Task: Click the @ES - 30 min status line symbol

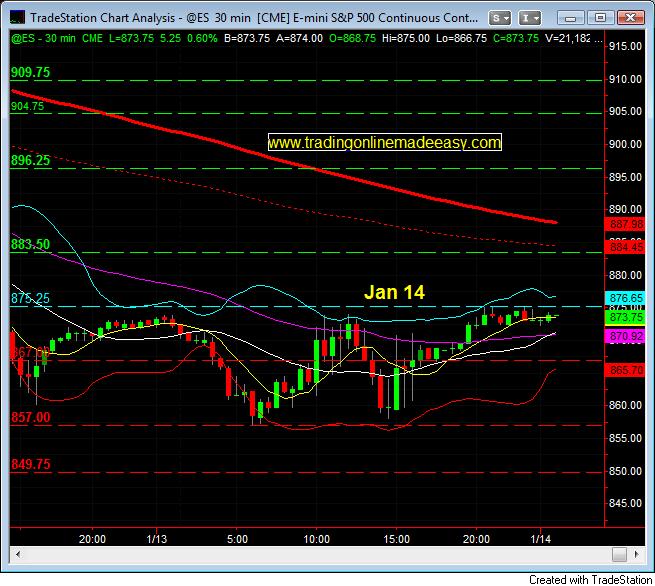Action: coord(43,38)
